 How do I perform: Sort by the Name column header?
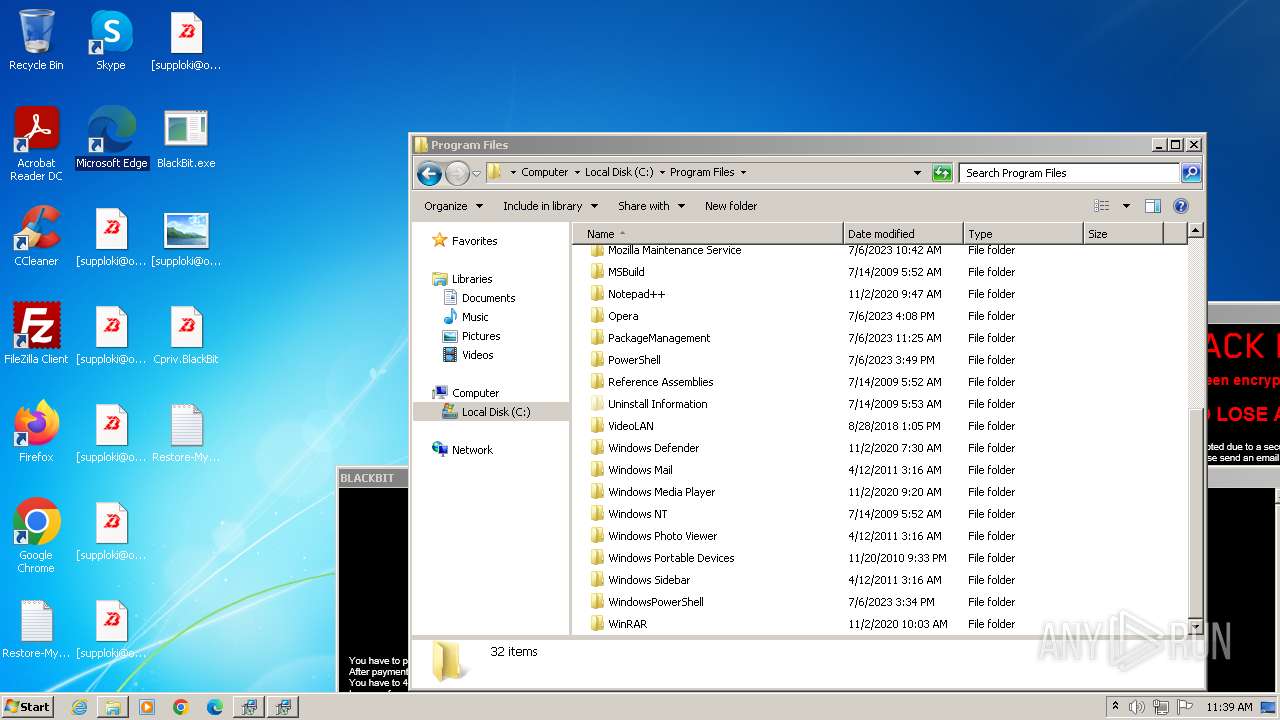tap(708, 234)
